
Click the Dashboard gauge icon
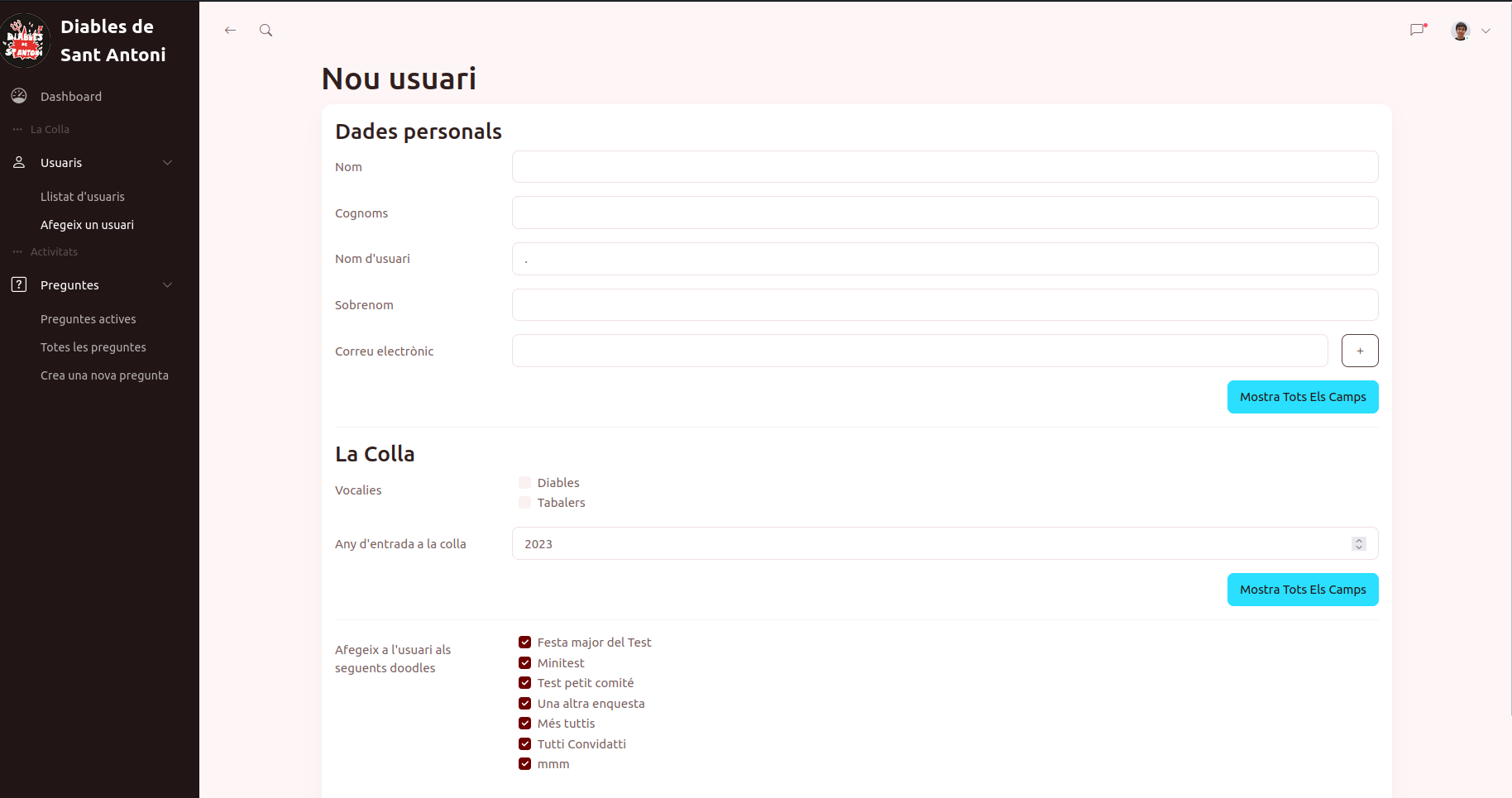(19, 96)
